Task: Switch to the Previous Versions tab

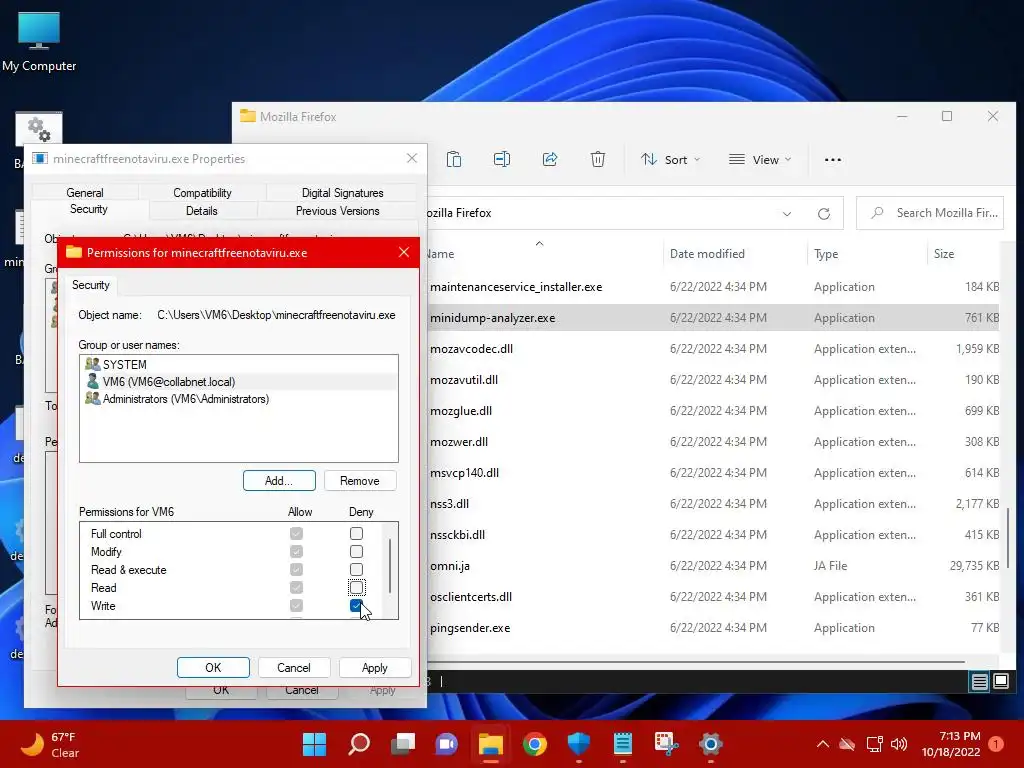Action: click(338, 211)
